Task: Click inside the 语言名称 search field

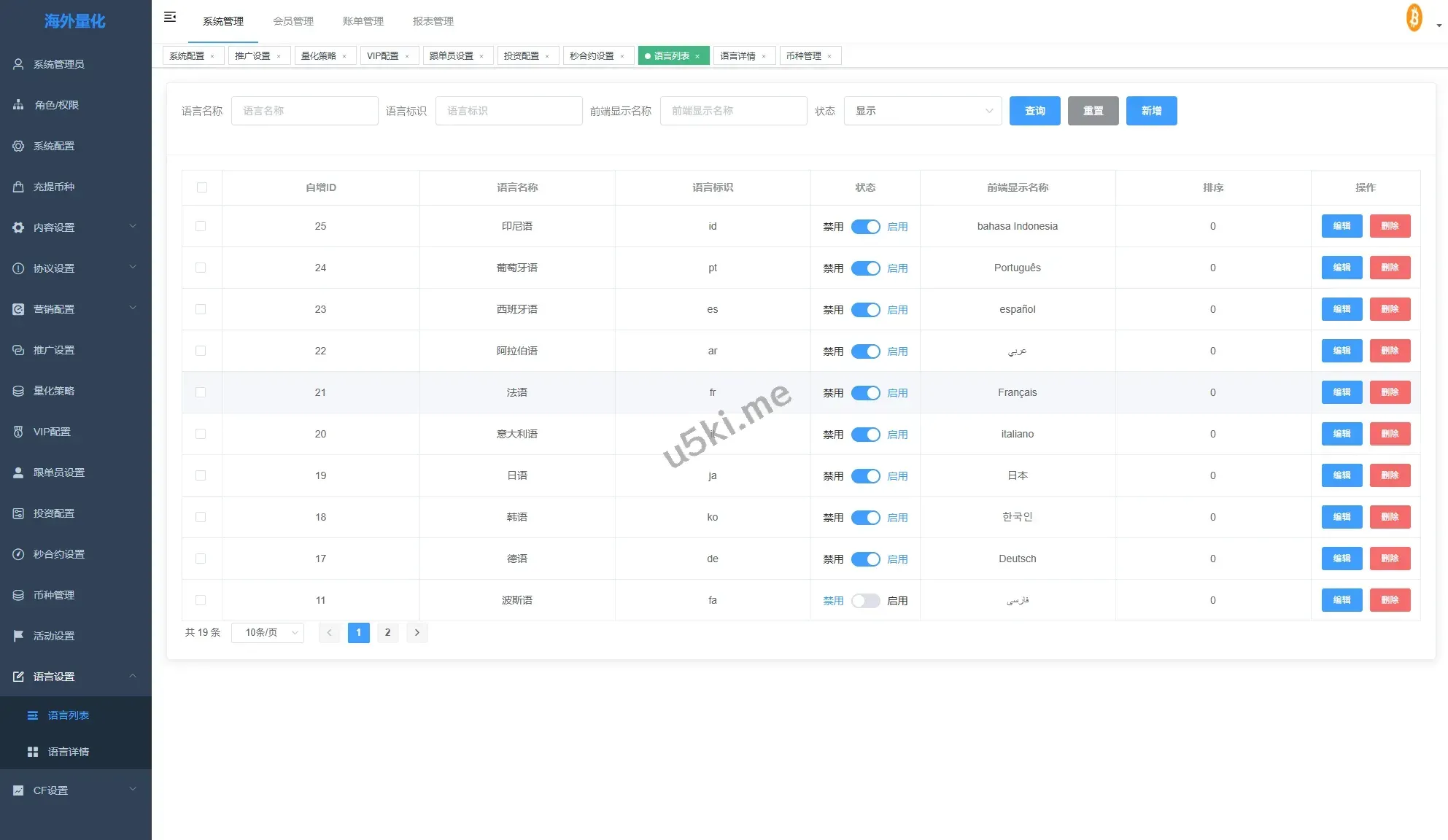Action: [x=304, y=111]
